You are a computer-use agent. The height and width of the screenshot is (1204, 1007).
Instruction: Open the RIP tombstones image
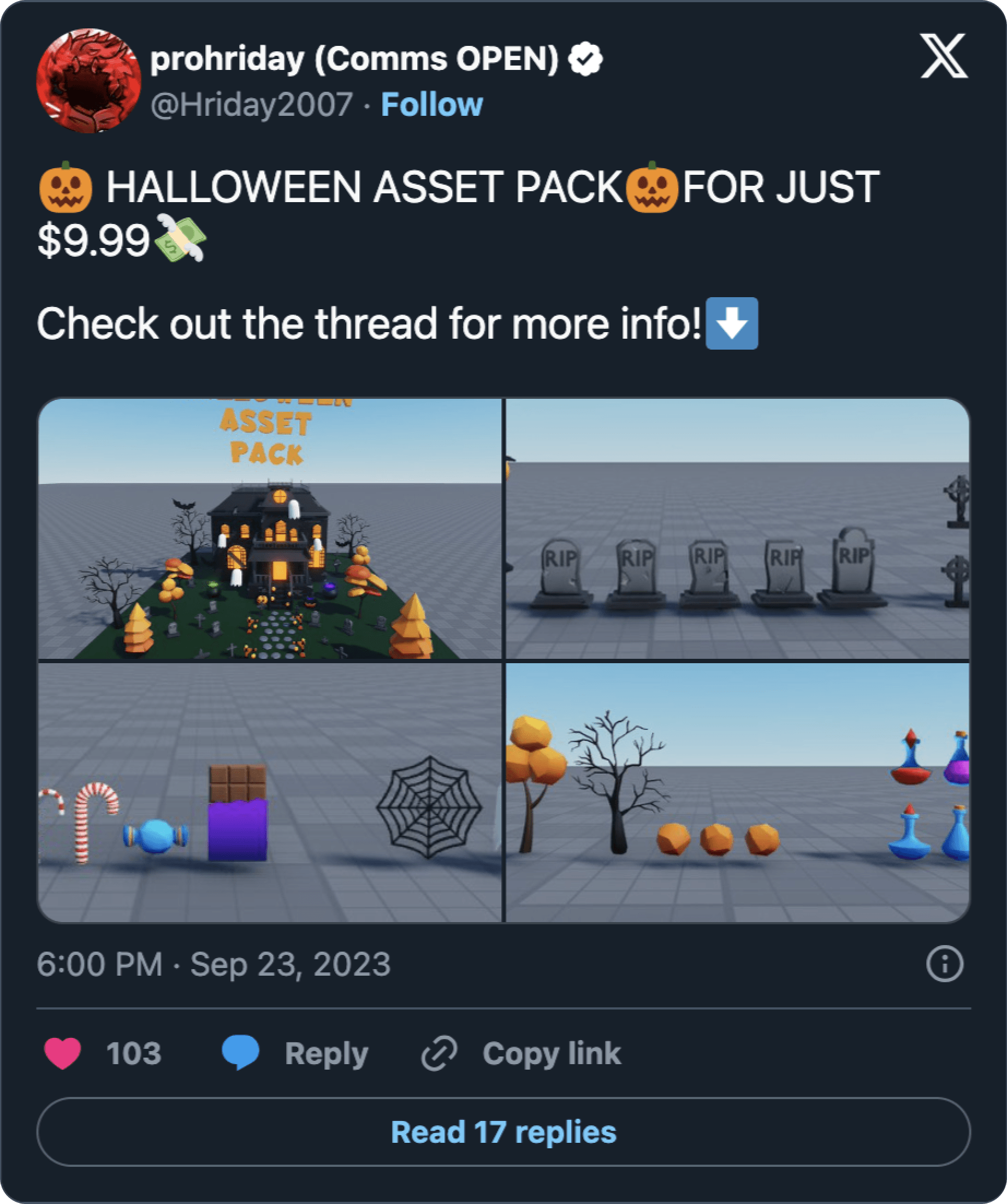coord(738,529)
